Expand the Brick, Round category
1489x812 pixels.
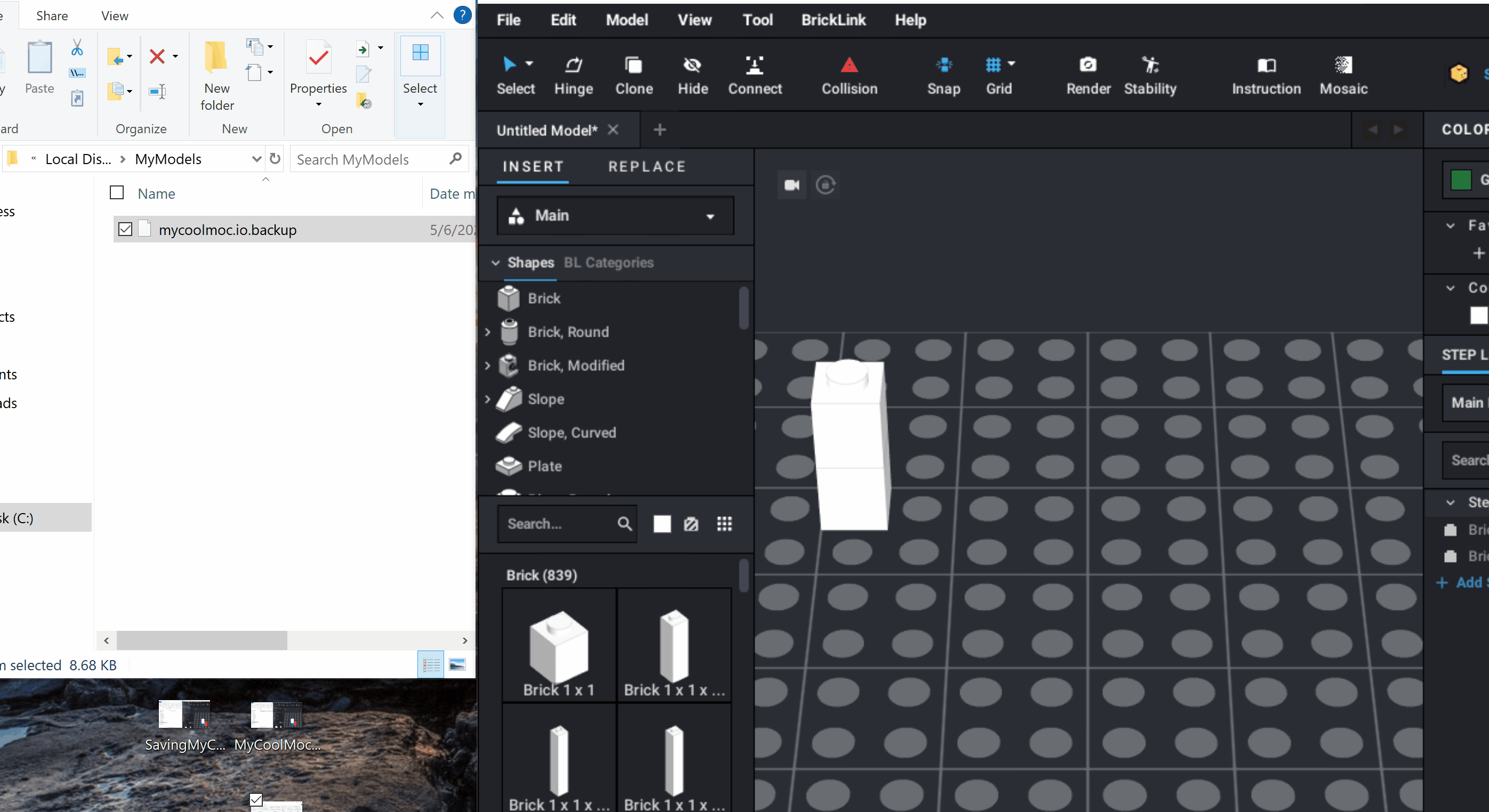(x=487, y=332)
